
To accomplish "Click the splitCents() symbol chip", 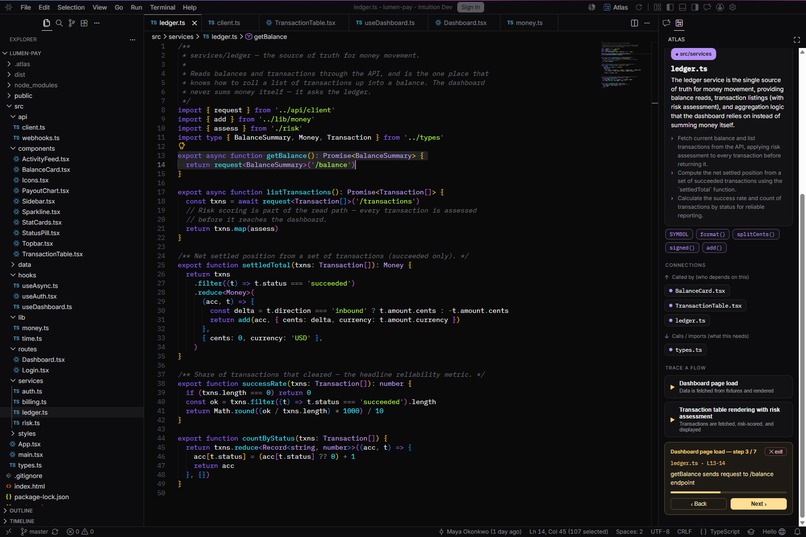I will pyautogui.click(x=756, y=234).
